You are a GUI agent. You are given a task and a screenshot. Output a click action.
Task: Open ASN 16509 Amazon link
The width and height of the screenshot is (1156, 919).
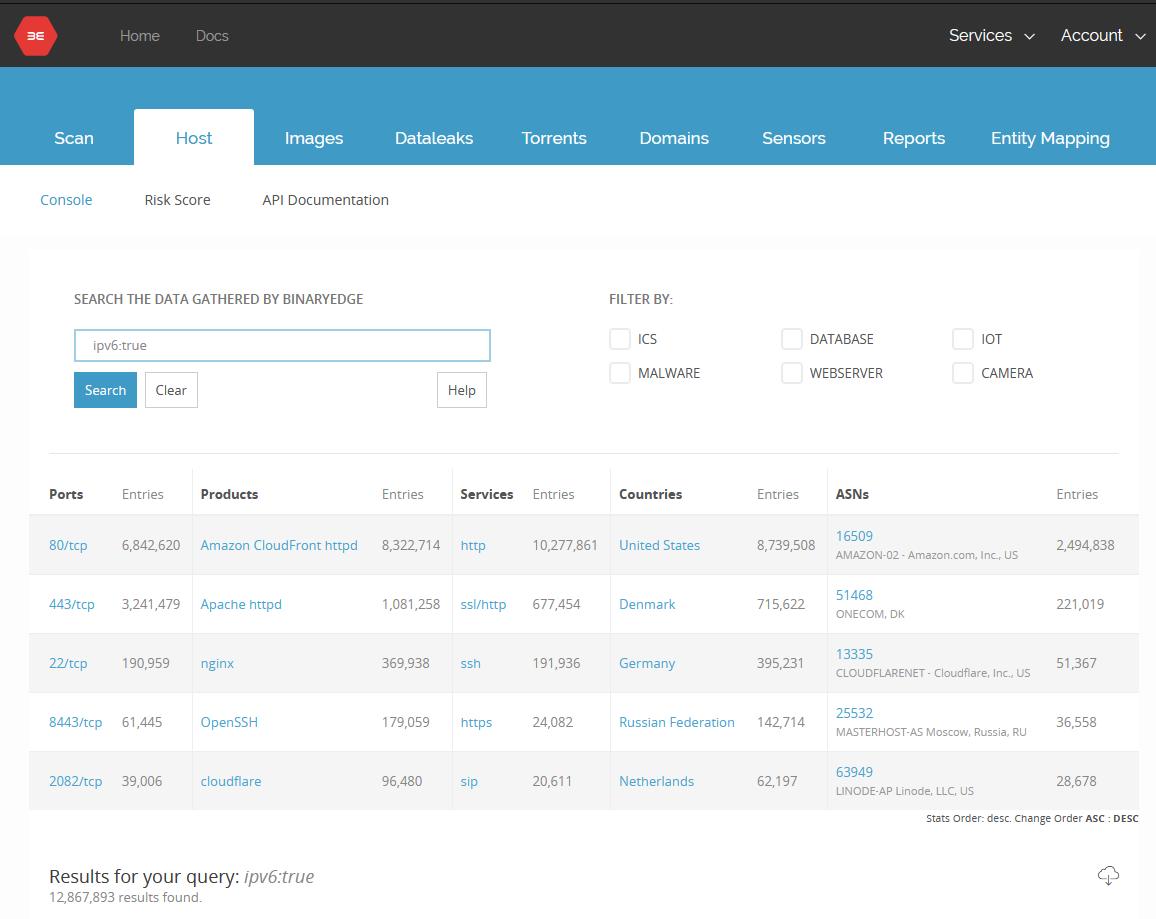(x=854, y=536)
